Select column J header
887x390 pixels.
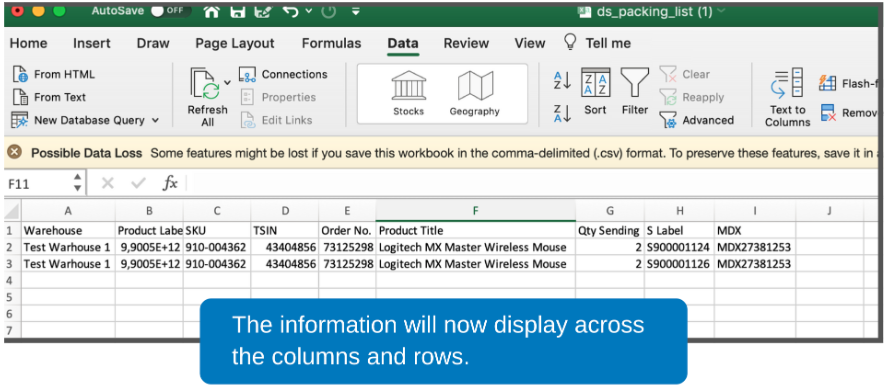pos(829,211)
